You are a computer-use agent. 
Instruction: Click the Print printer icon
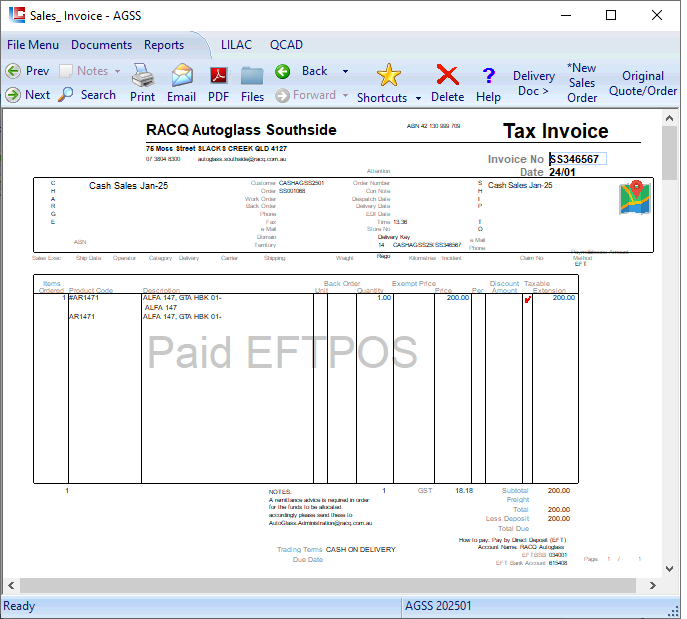pyautogui.click(x=143, y=75)
